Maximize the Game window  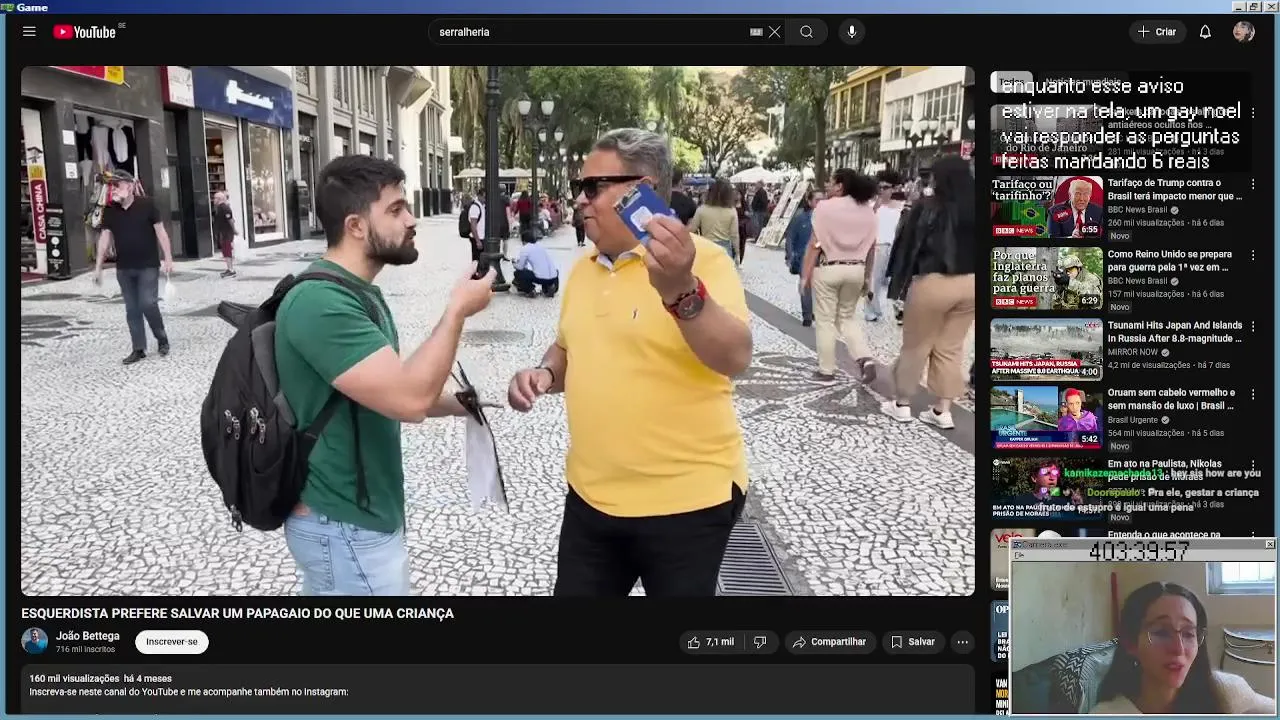[1253, 7]
